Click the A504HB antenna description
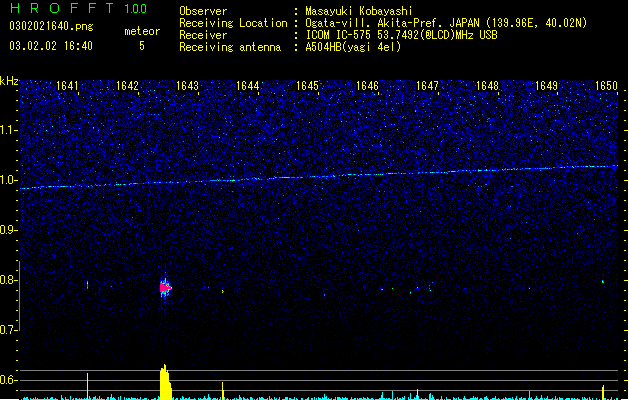The image size is (629, 400). click(x=353, y=47)
